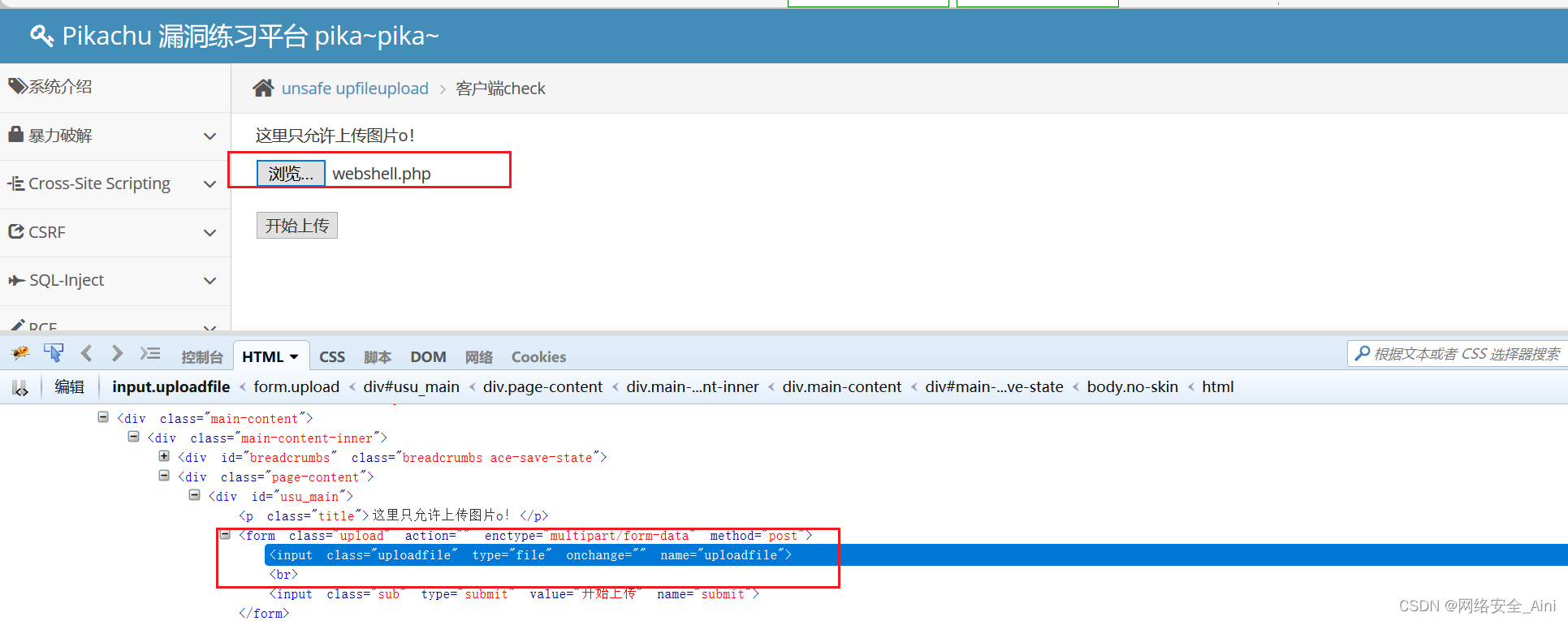Collapse the div main-content-inner node

tap(134, 437)
